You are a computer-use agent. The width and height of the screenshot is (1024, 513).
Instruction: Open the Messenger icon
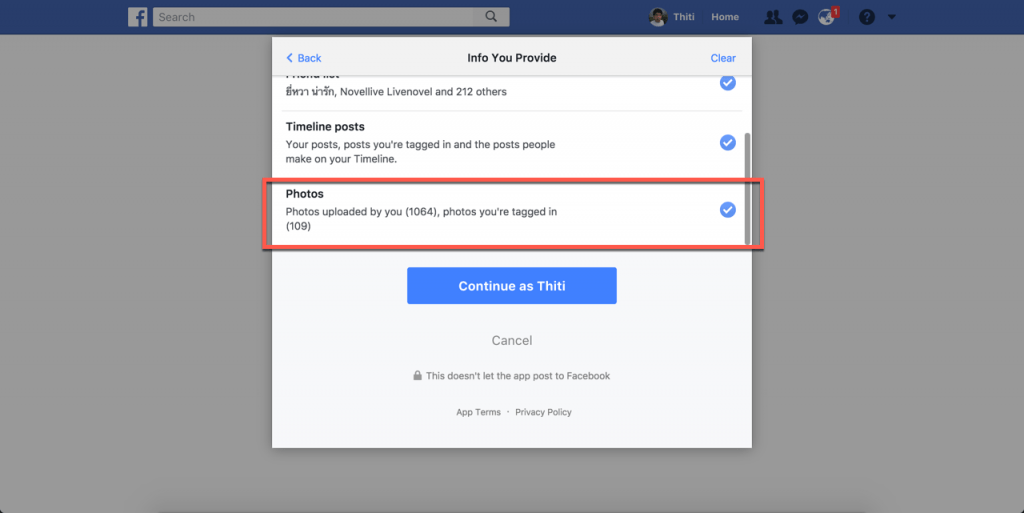800,18
